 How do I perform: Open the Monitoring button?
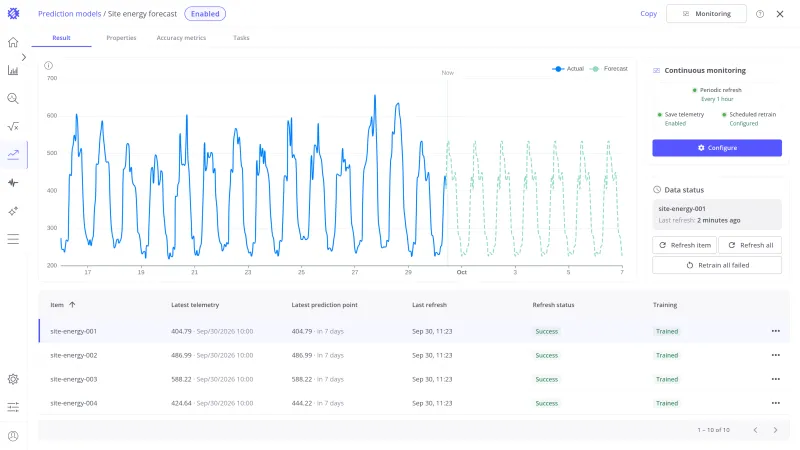tap(706, 14)
